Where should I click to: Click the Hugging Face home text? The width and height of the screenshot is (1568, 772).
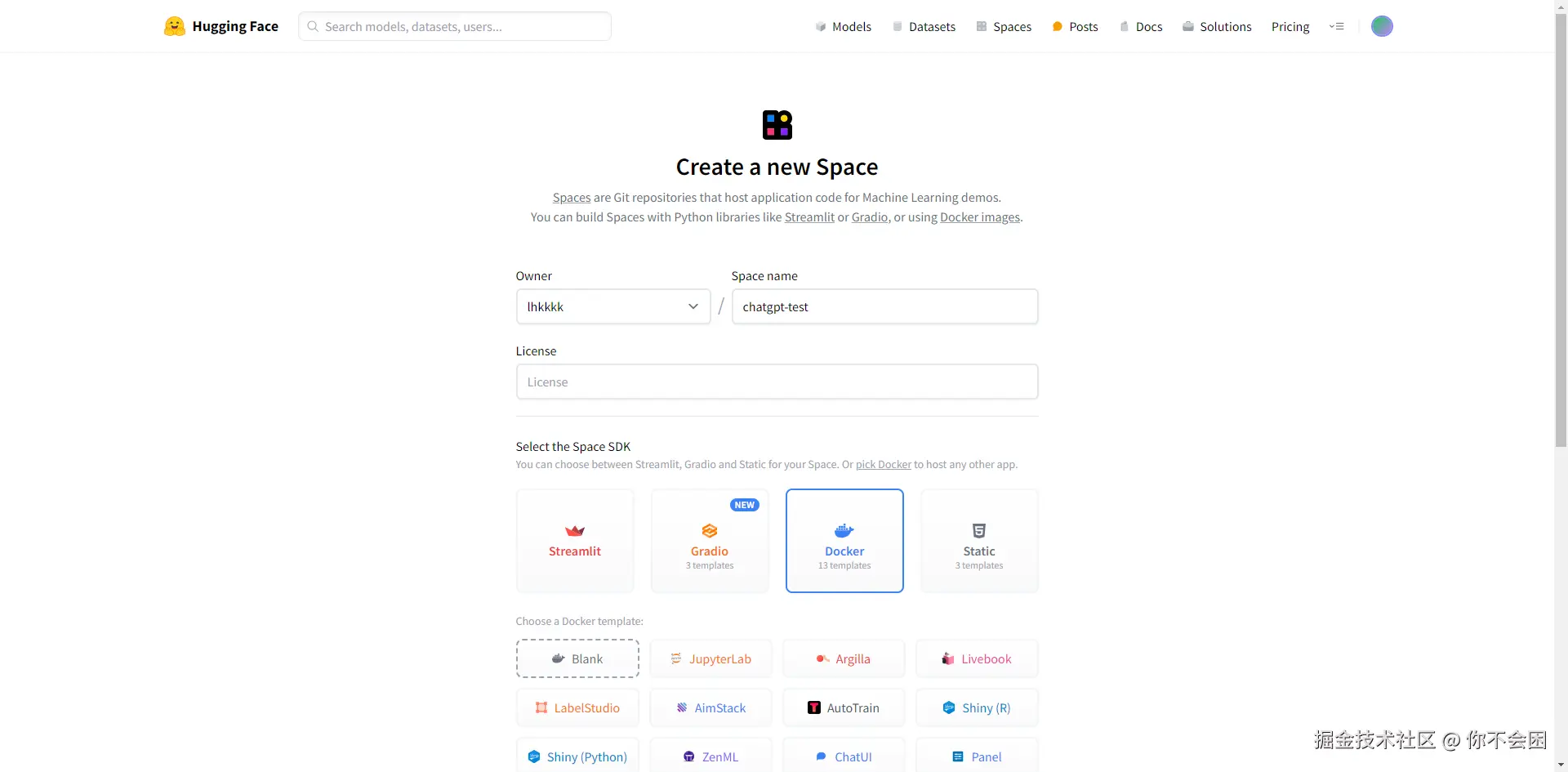point(235,26)
